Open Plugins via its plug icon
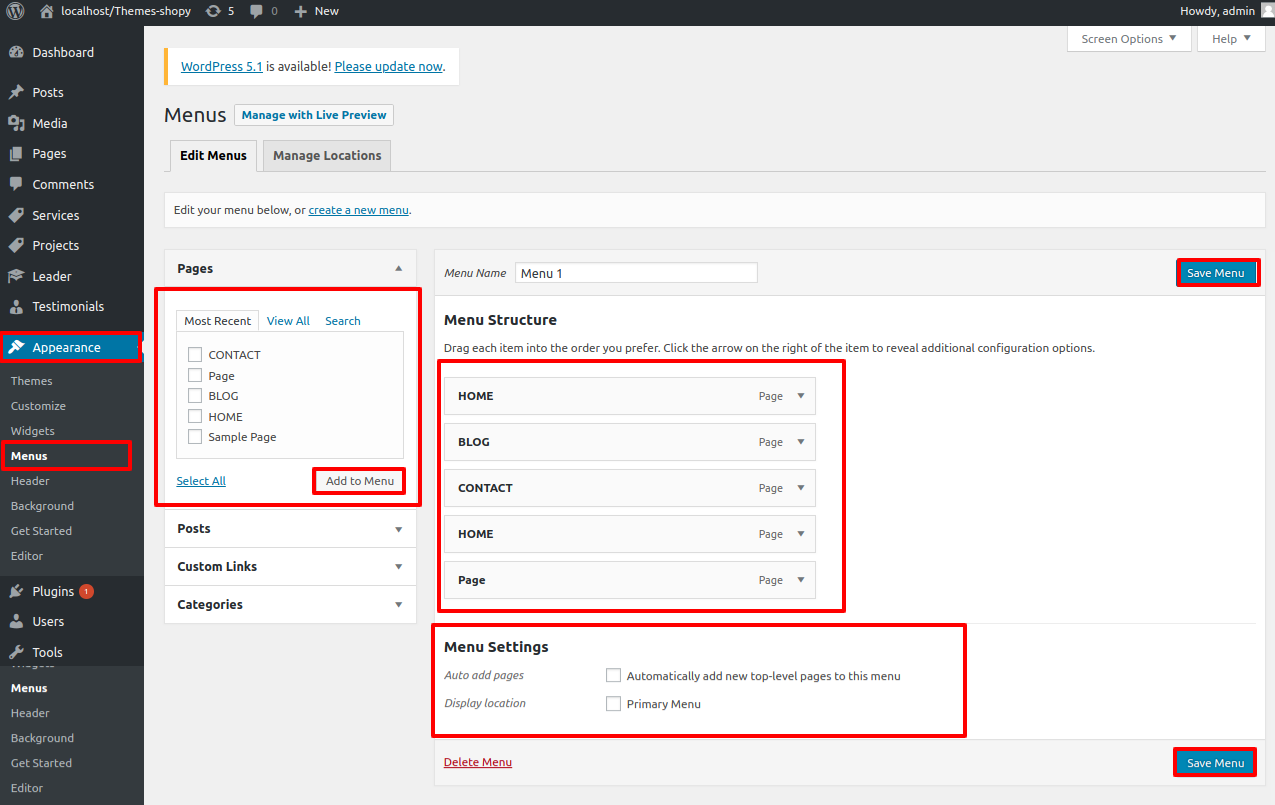The width and height of the screenshot is (1275, 805). tap(16, 591)
